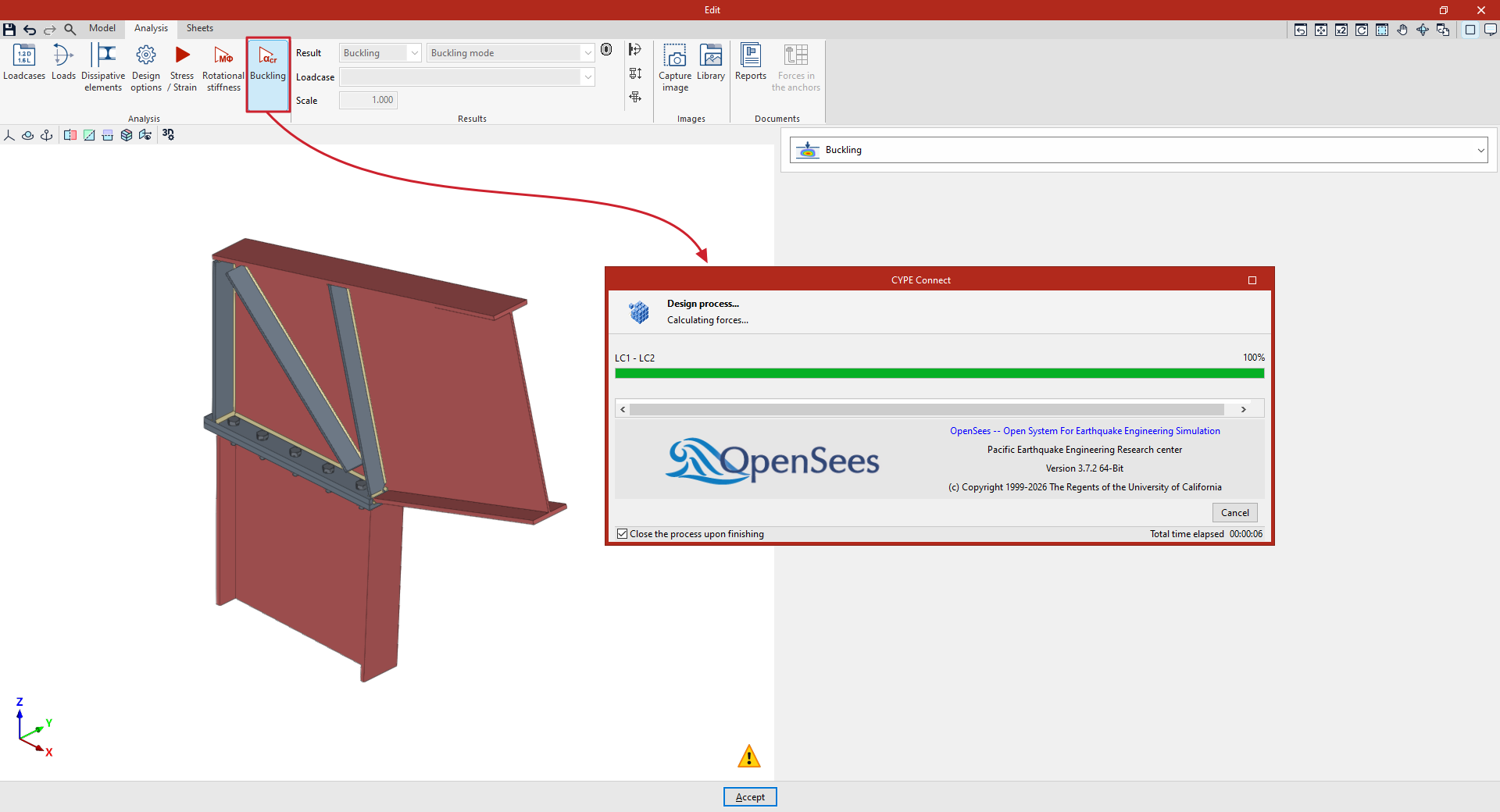Click the yellow warning triangle
This screenshot has width=1500, height=812.
[x=749, y=756]
